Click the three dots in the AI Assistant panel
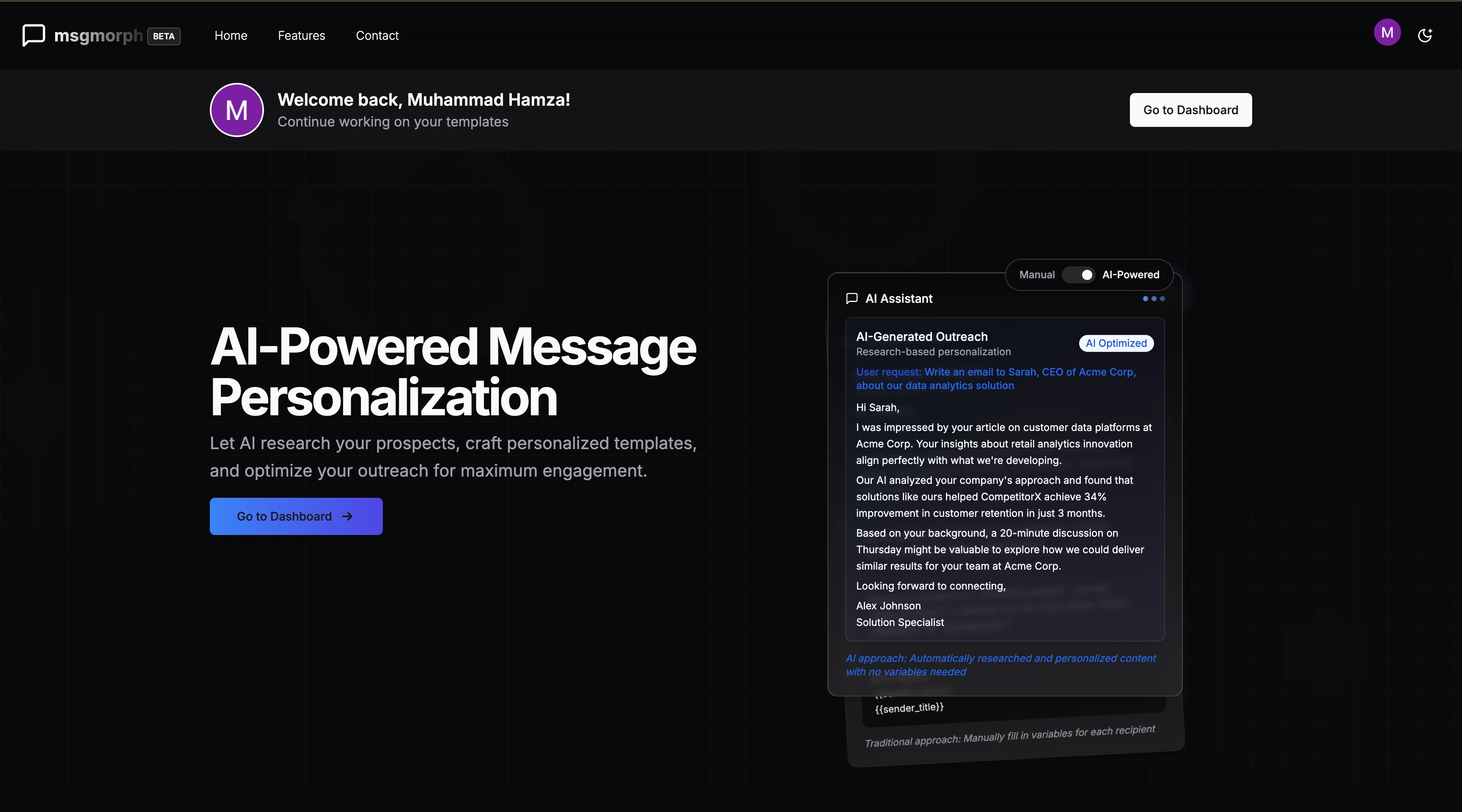This screenshot has height=812, width=1462. pyautogui.click(x=1153, y=299)
